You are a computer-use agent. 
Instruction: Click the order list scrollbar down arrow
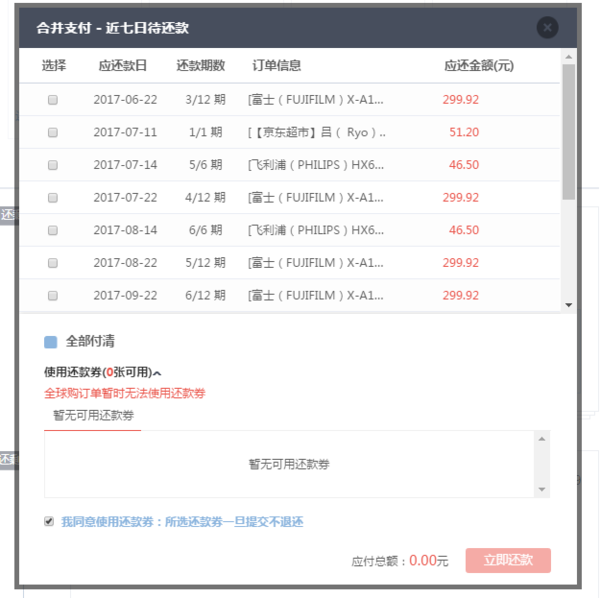pos(569,305)
